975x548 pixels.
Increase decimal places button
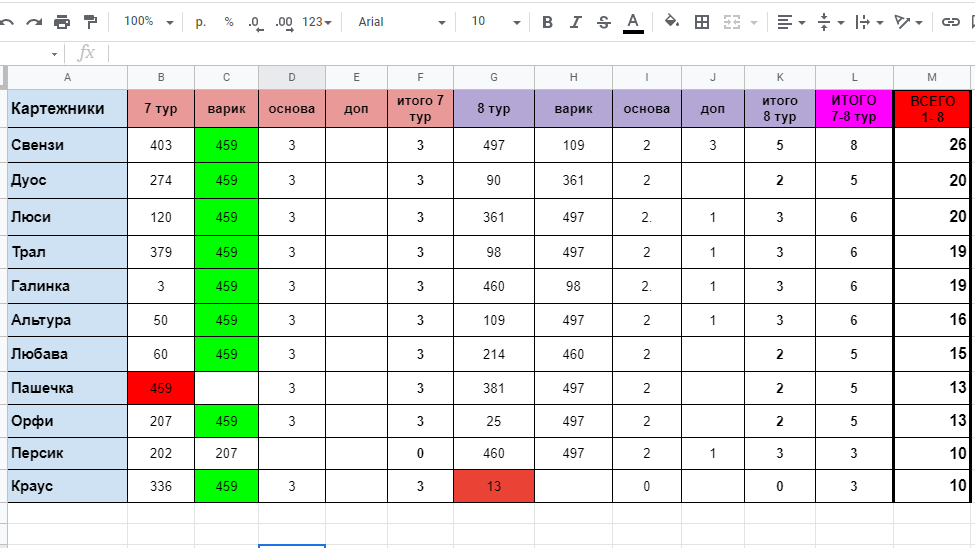[285, 23]
